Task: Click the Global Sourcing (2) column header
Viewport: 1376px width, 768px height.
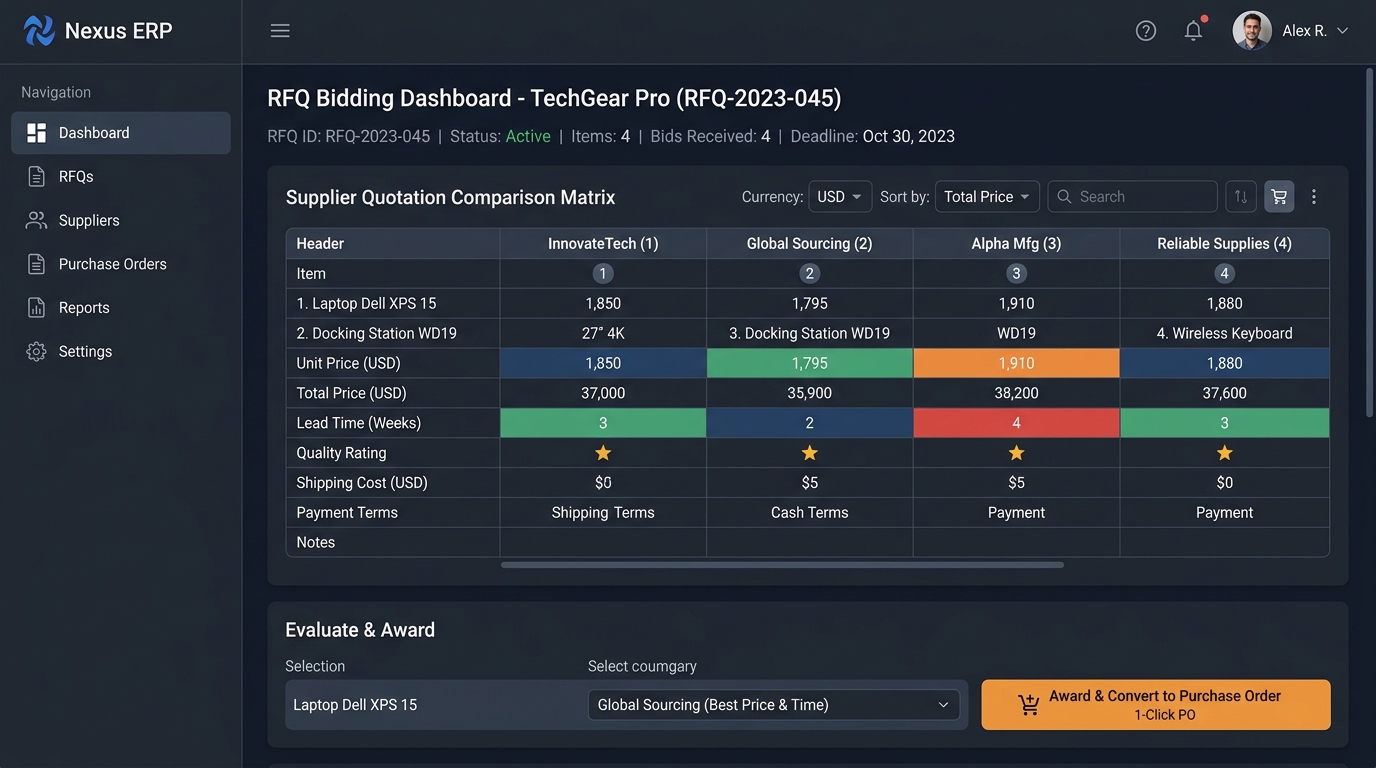Action: (810, 244)
